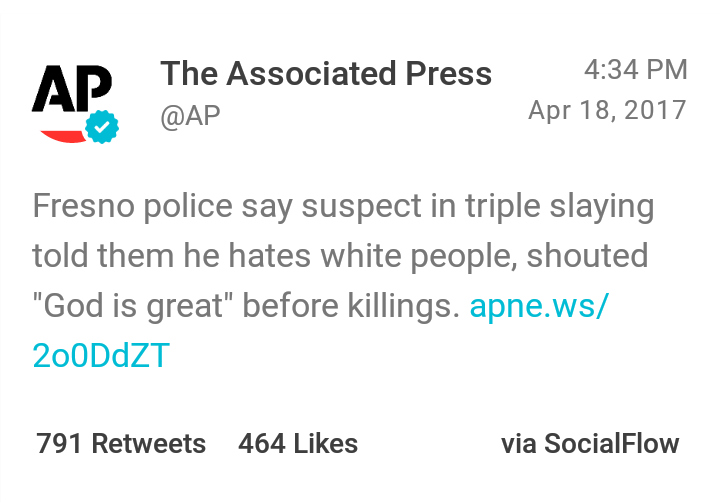This screenshot has width=720, height=502.
Task: Click the 4:34 PM timestamp
Action: pyautogui.click(x=636, y=70)
